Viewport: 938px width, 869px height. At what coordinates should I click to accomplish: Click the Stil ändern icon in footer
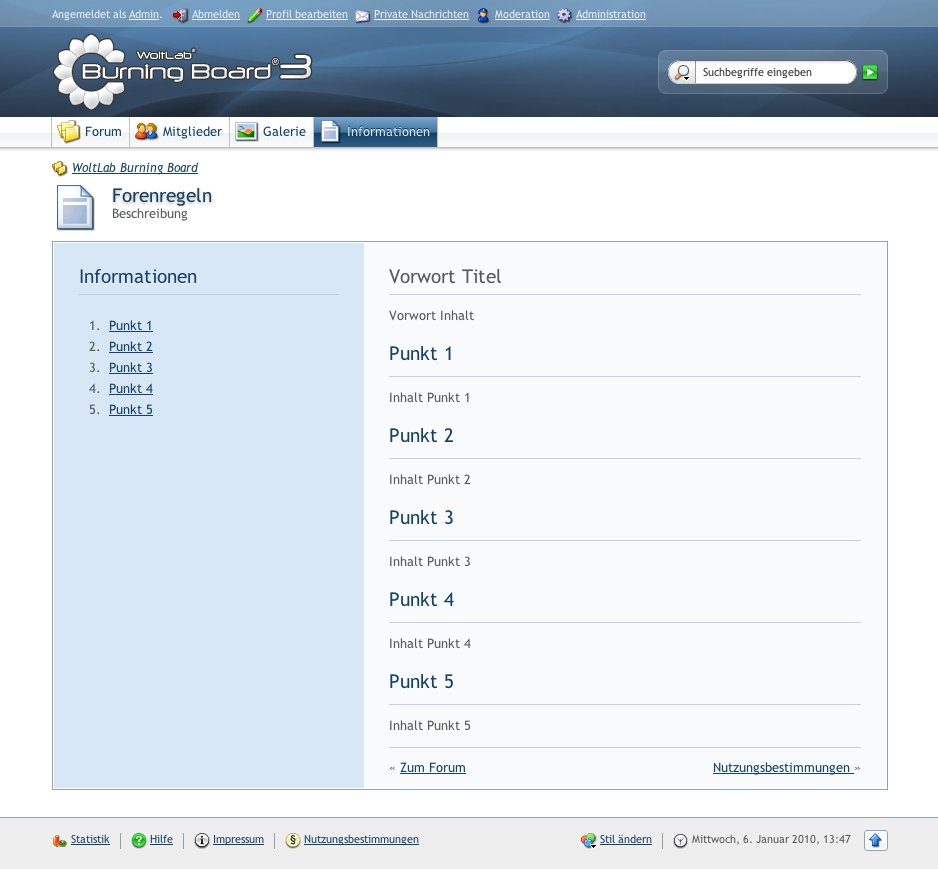tap(588, 841)
